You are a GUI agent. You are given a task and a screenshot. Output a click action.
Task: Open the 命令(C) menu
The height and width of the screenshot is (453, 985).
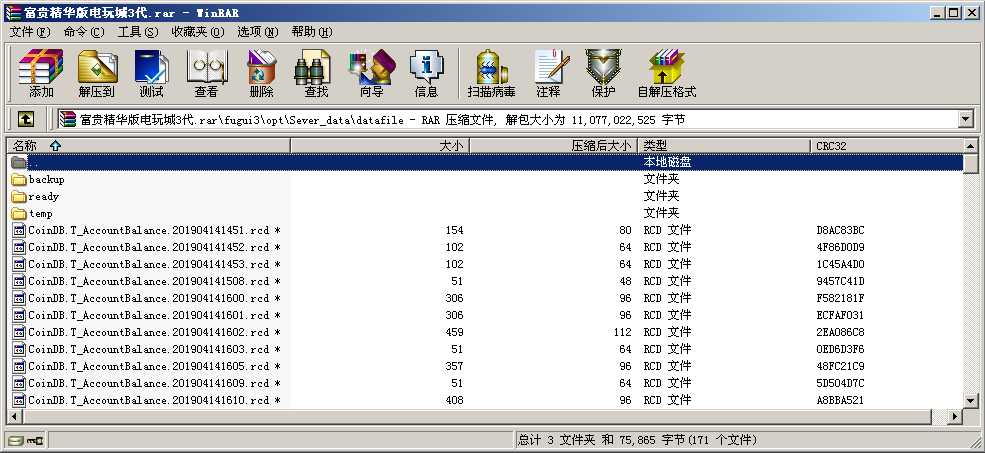click(x=84, y=32)
